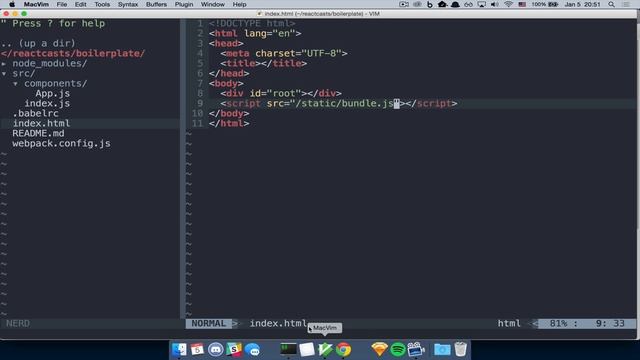Click the 'b' menu bar icon
Viewport: 640px width, 360px height.
click(430, 4)
